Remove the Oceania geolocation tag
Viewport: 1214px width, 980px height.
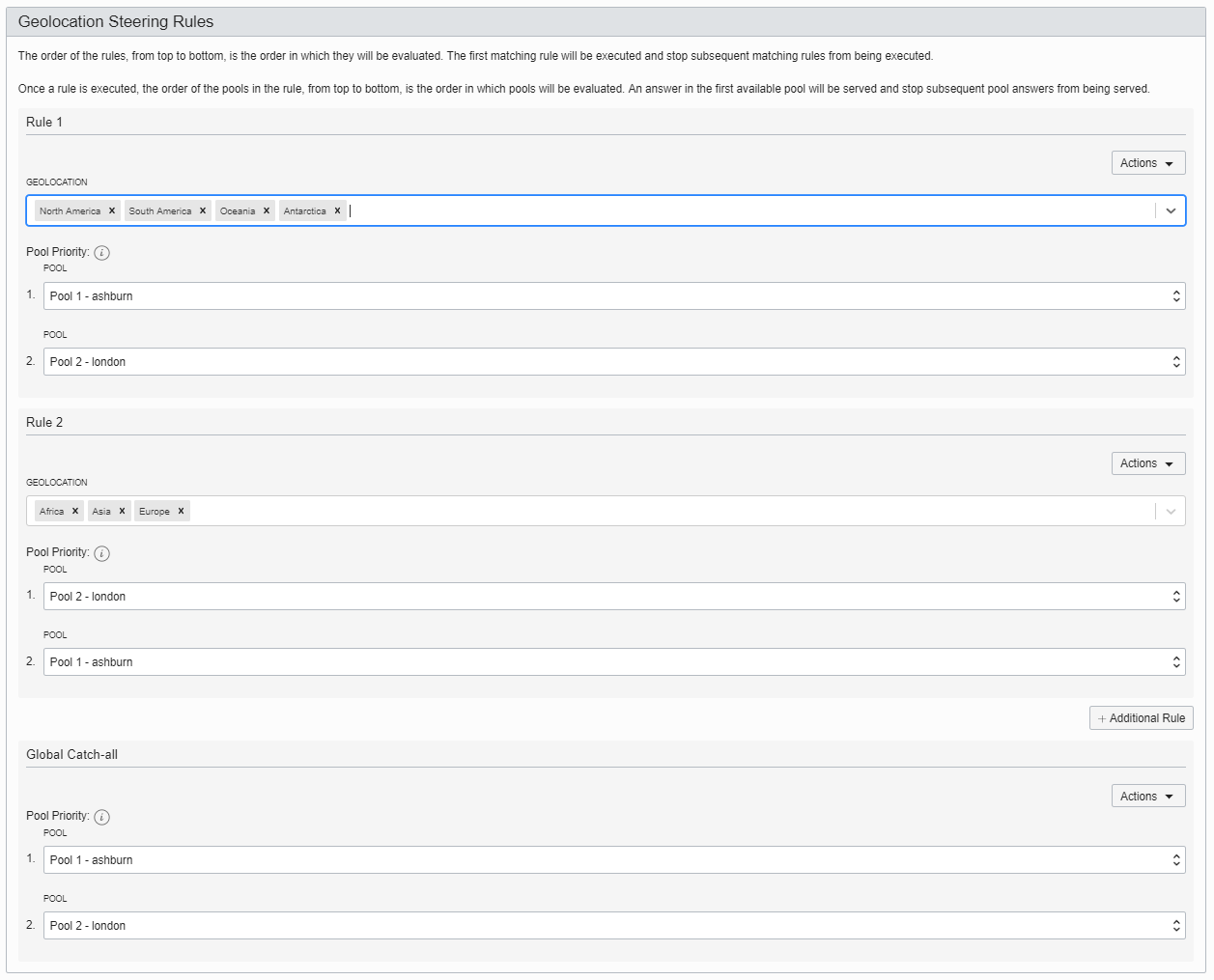[267, 211]
